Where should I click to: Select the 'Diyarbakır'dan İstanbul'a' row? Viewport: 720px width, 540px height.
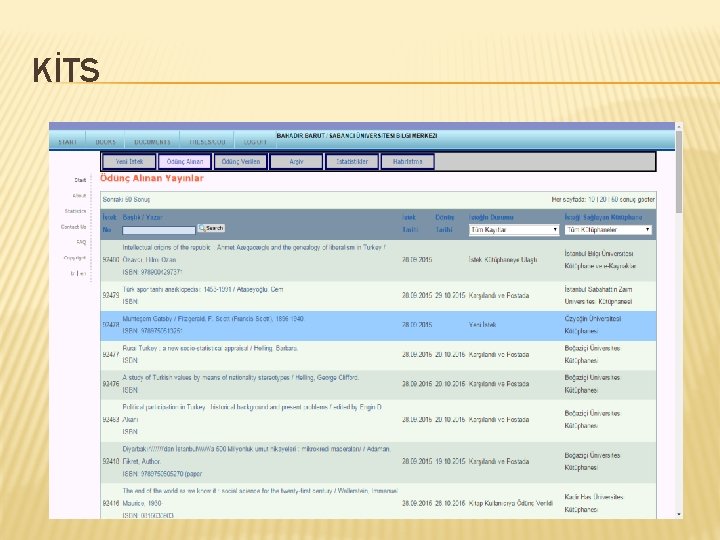tap(378, 462)
